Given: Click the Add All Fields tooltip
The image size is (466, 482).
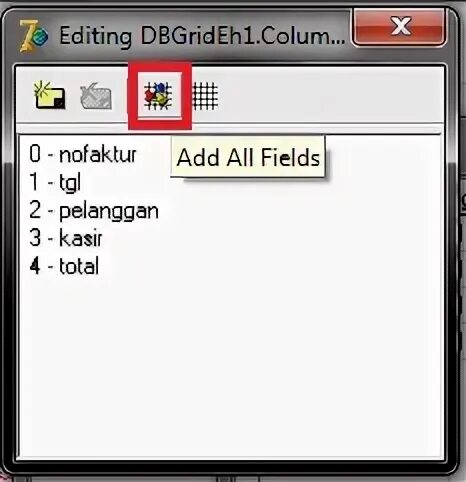Looking at the screenshot, I should 248,157.
